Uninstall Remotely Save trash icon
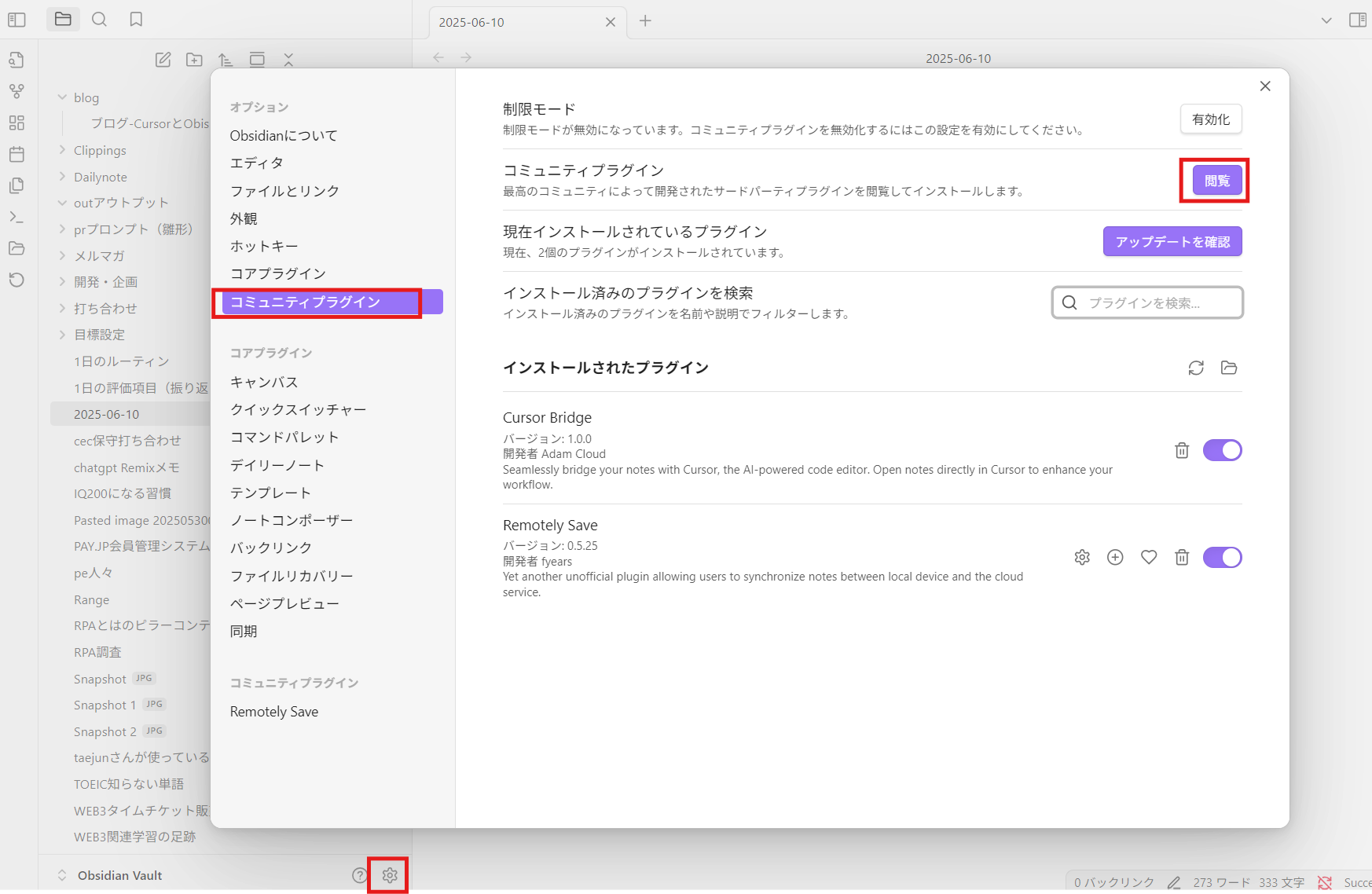 (1182, 557)
